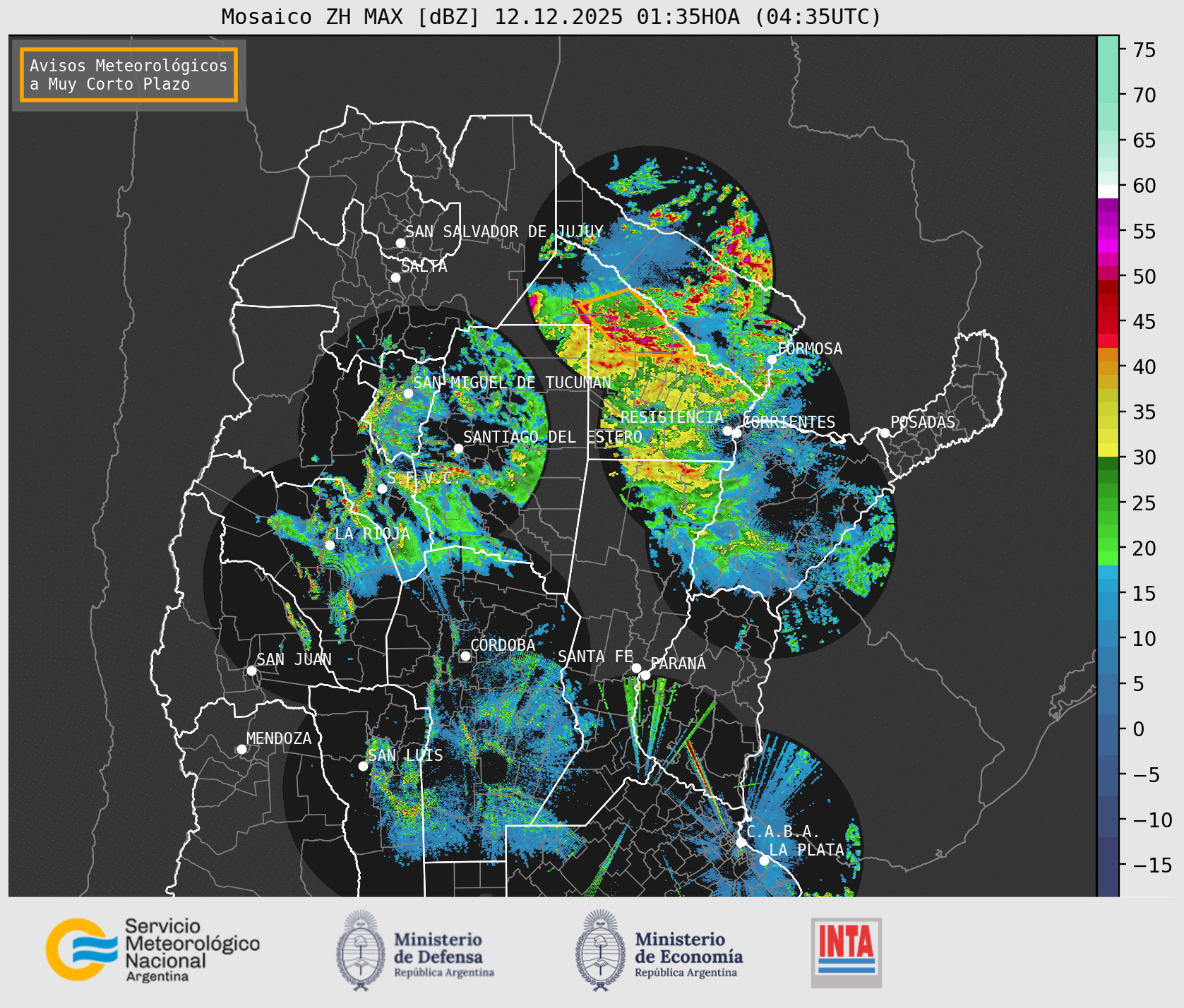Viewport: 1184px width, 1008px height.
Task: Click the 55 dBZ magenta color band
Action: pos(1108,232)
